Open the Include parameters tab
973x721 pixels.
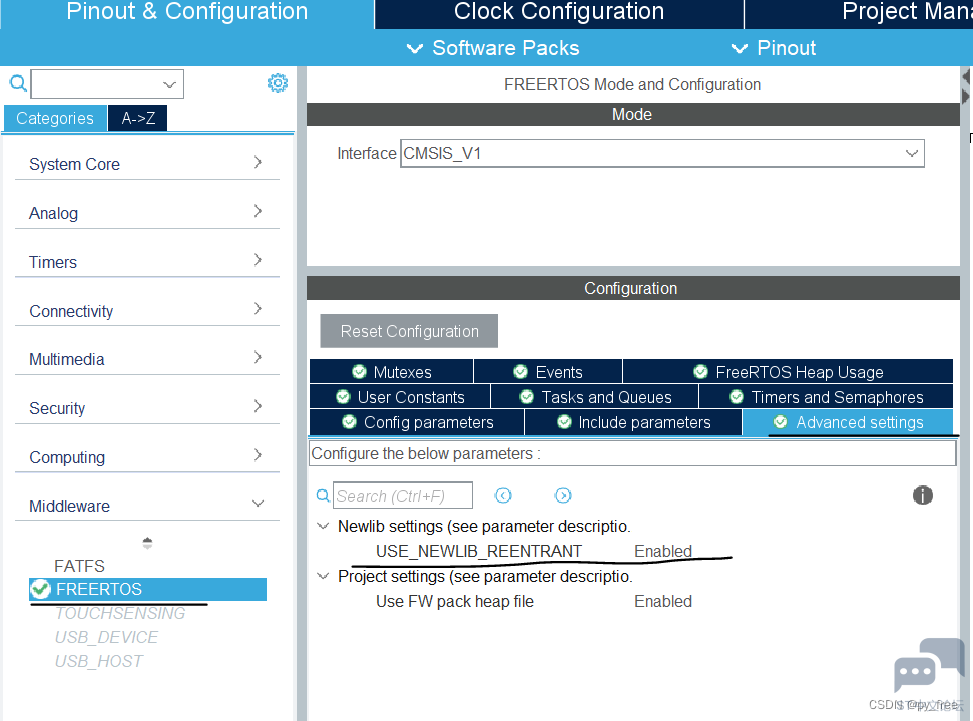(634, 422)
